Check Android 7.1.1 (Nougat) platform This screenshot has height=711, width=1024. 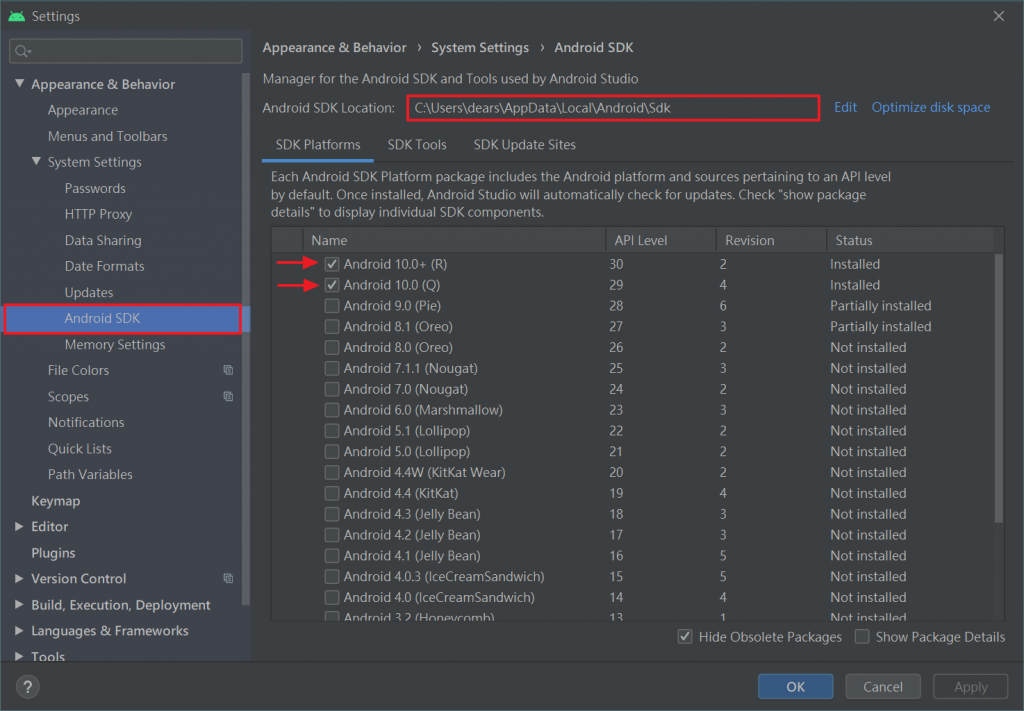coord(332,368)
